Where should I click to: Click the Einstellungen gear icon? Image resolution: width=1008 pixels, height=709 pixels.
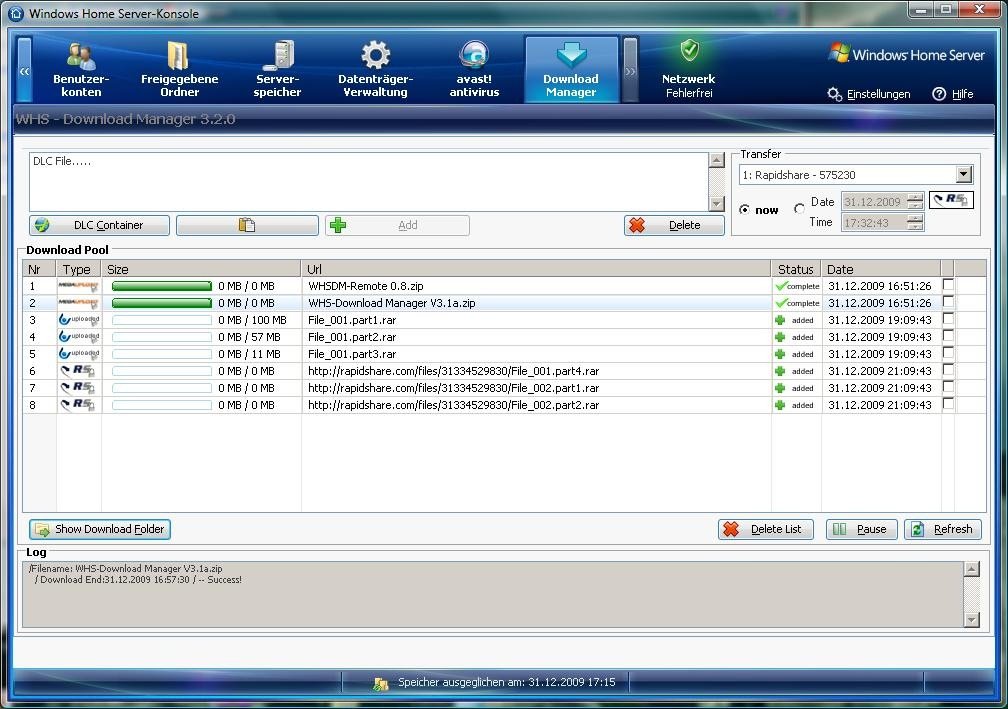[834, 94]
